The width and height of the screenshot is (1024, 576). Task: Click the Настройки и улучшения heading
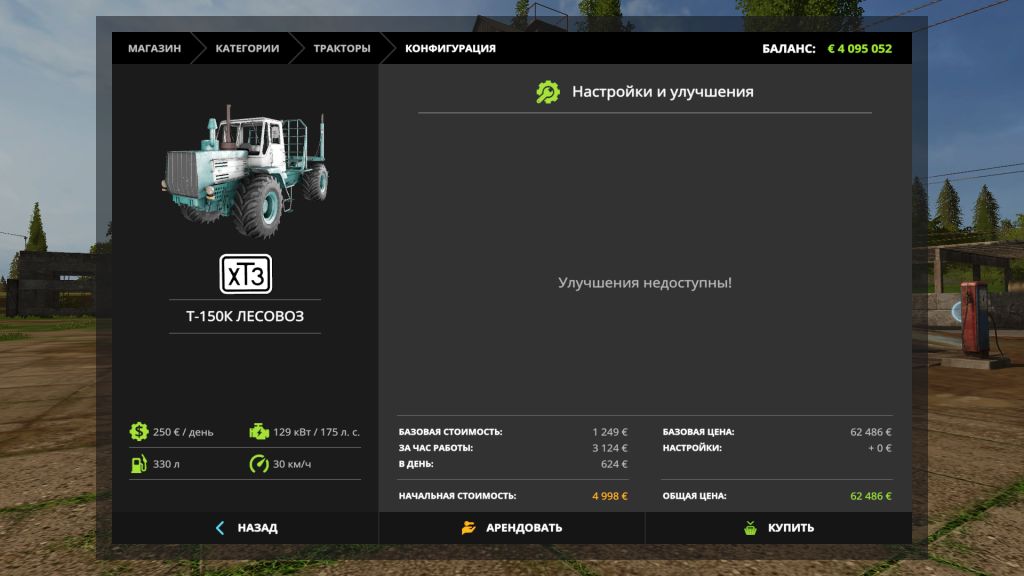[x=662, y=92]
